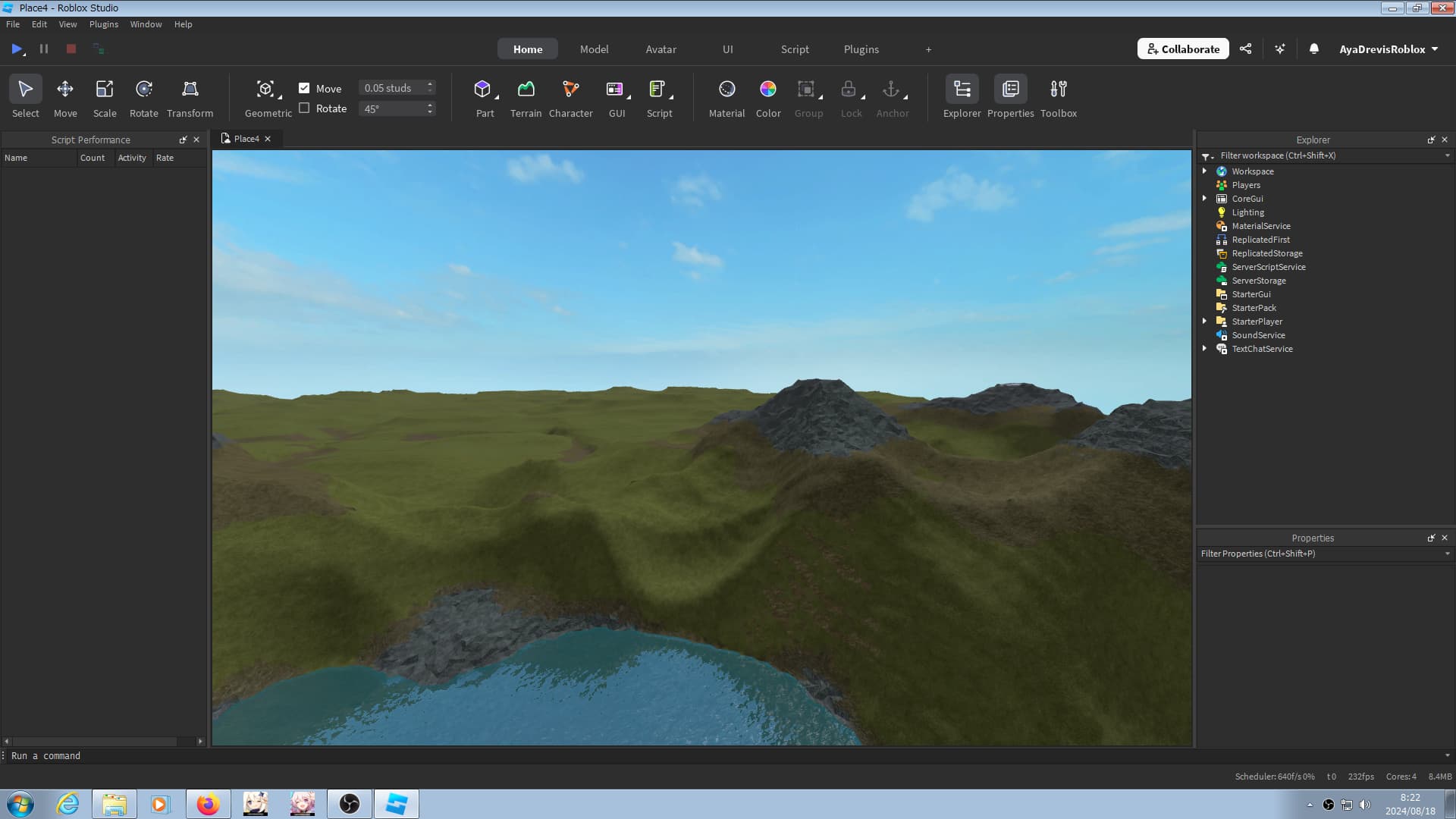
Task: Expand the Workspace tree node
Action: (1204, 171)
